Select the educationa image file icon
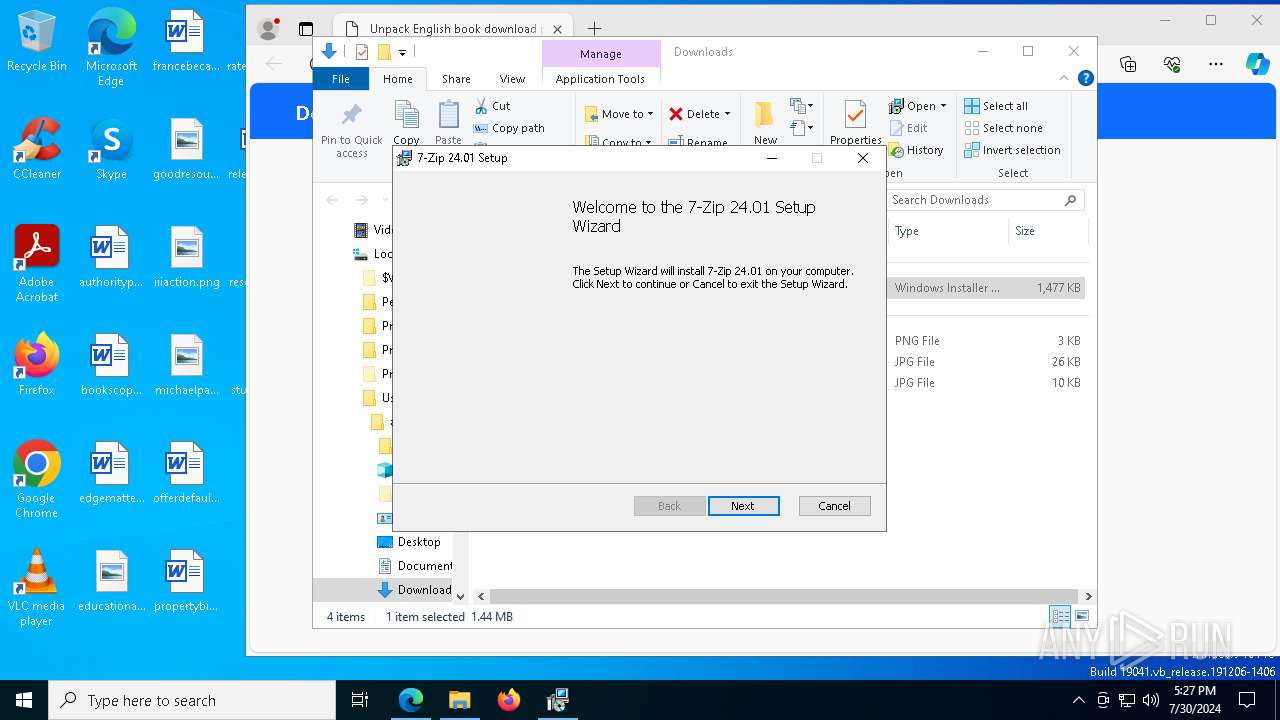 111,581
